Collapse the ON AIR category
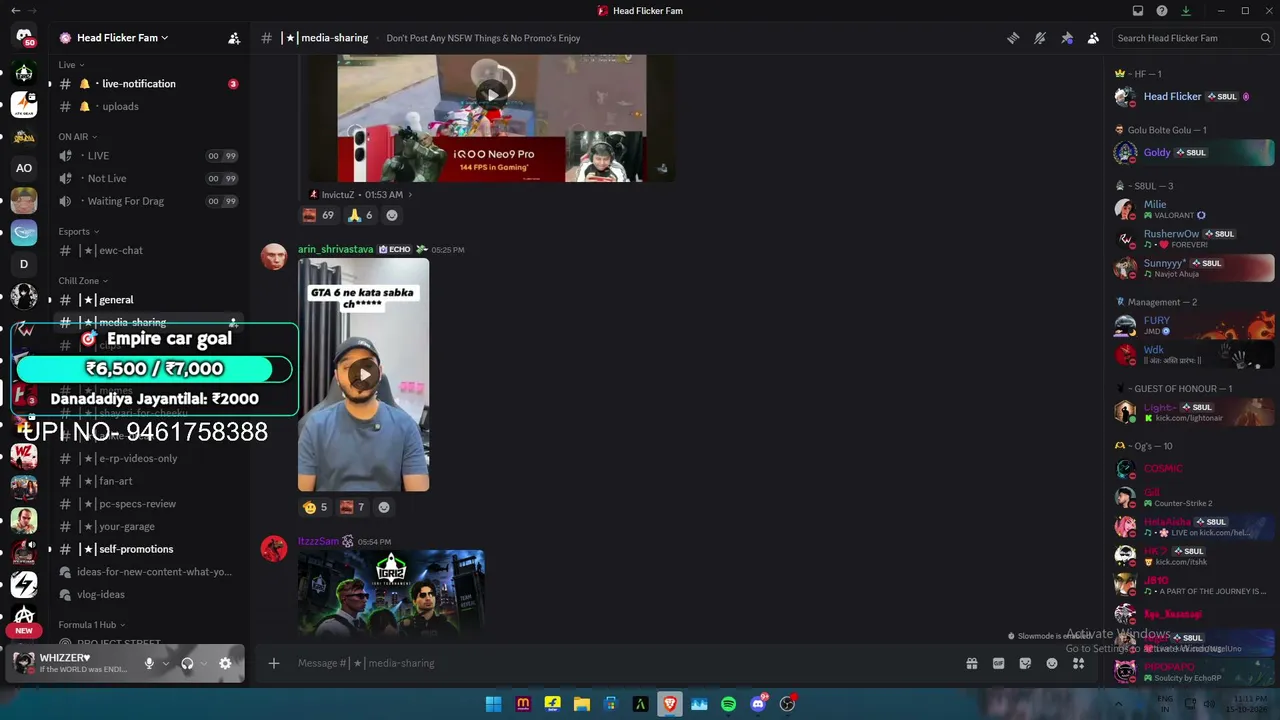This screenshot has width=1280, height=720. [x=77, y=137]
